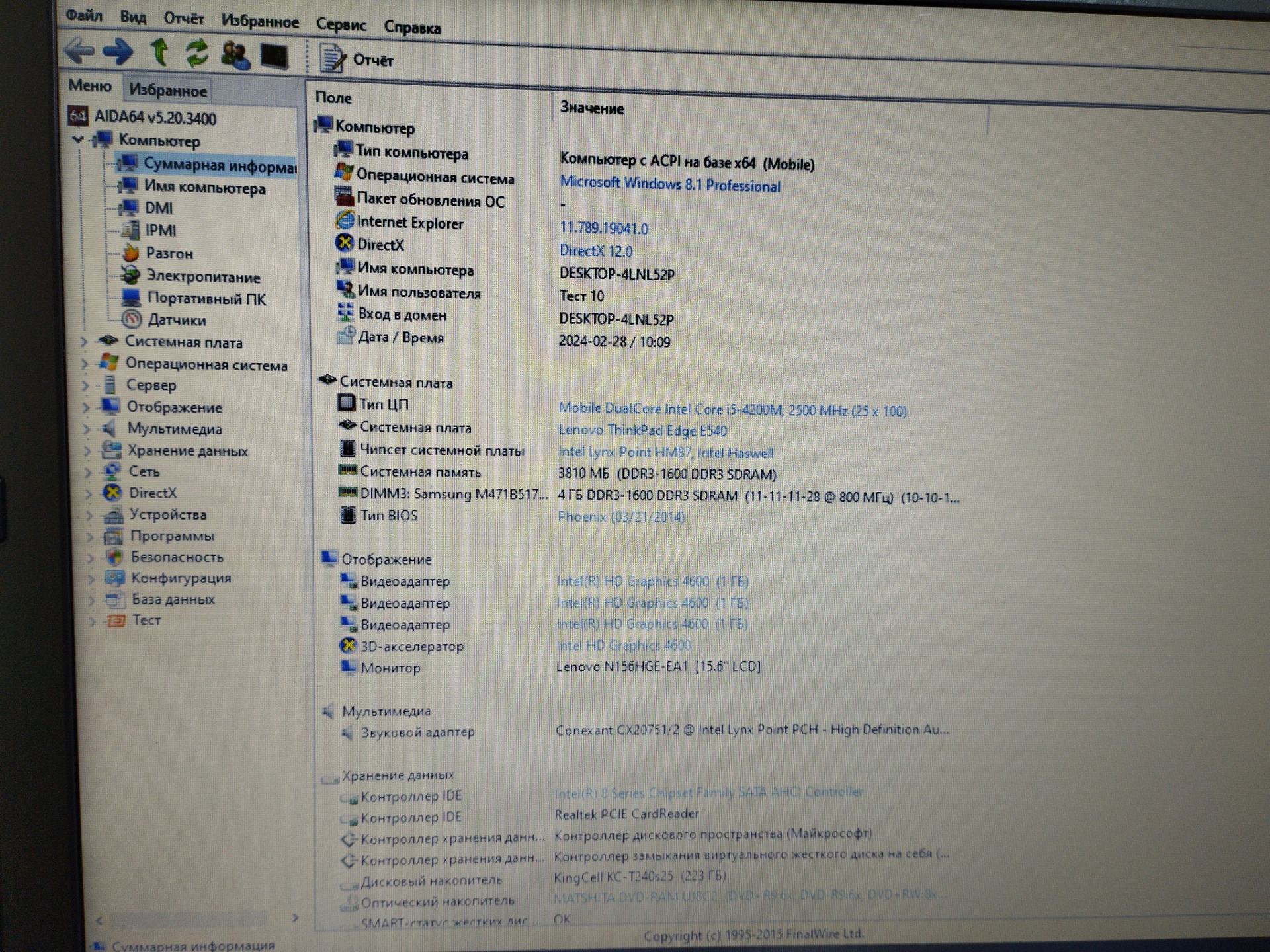
Task: Switch to the Меню tab
Action: (90, 85)
